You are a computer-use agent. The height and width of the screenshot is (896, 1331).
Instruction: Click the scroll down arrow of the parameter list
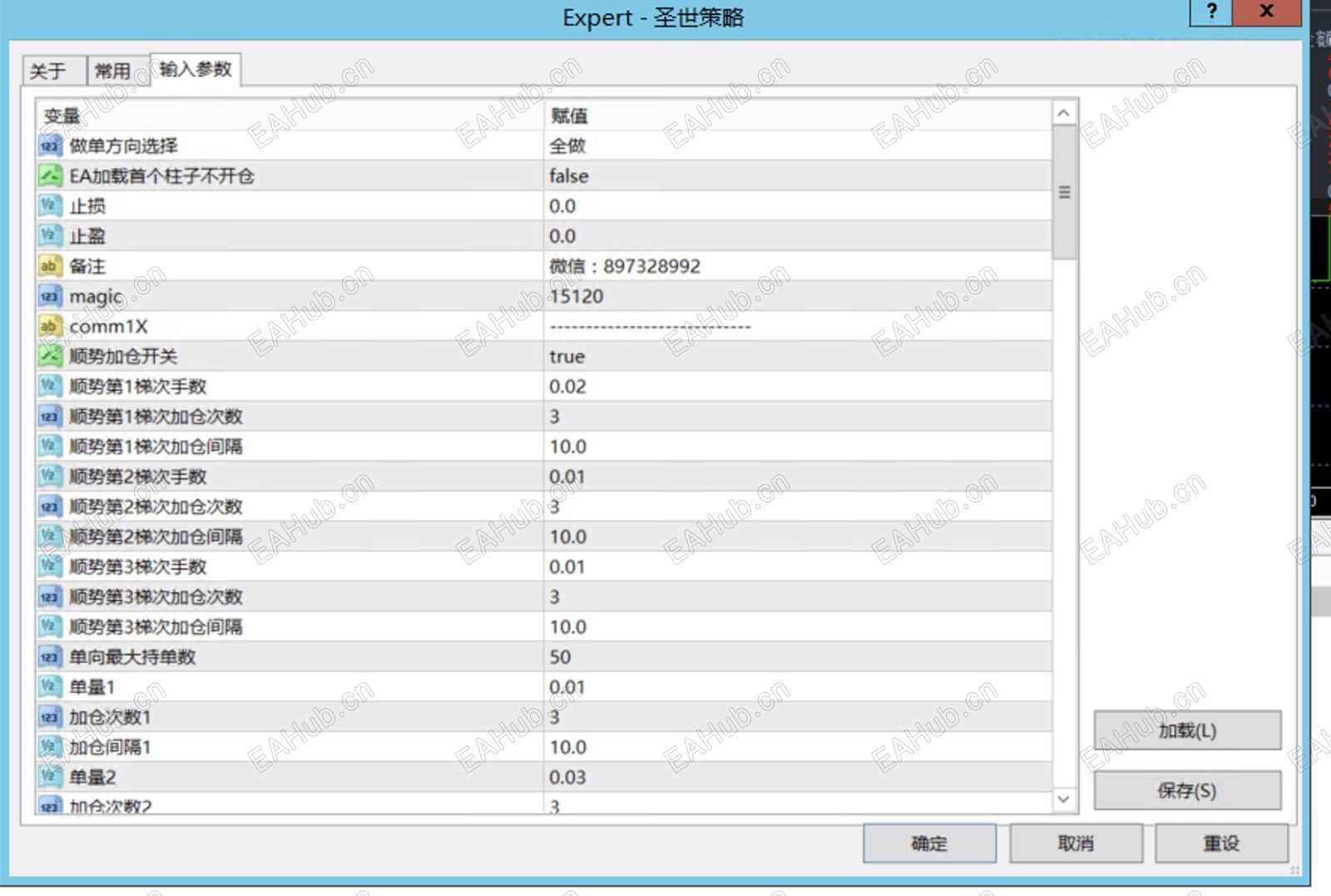coord(1064,799)
